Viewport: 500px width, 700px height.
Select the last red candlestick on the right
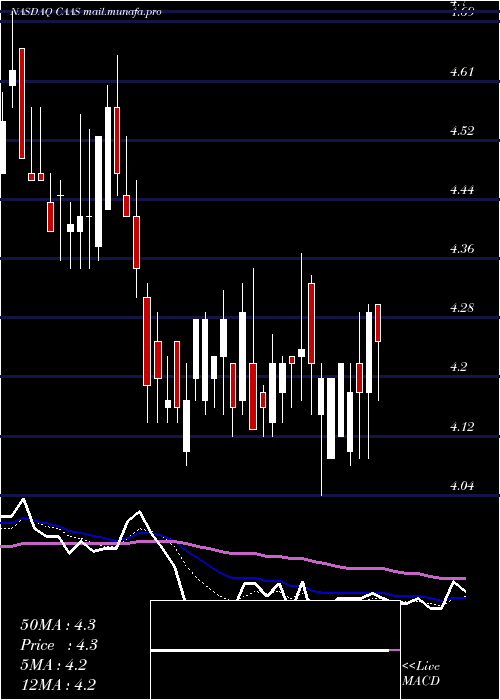(x=378, y=323)
